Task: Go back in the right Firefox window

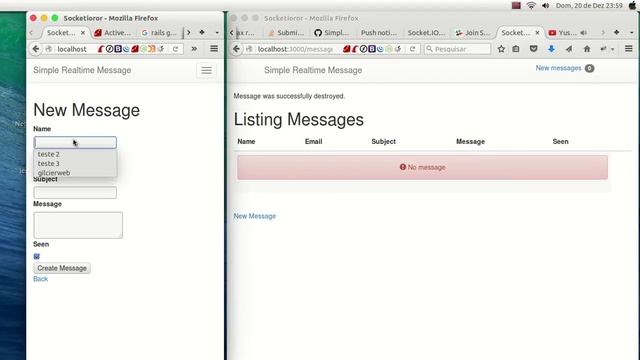Action: point(236,49)
